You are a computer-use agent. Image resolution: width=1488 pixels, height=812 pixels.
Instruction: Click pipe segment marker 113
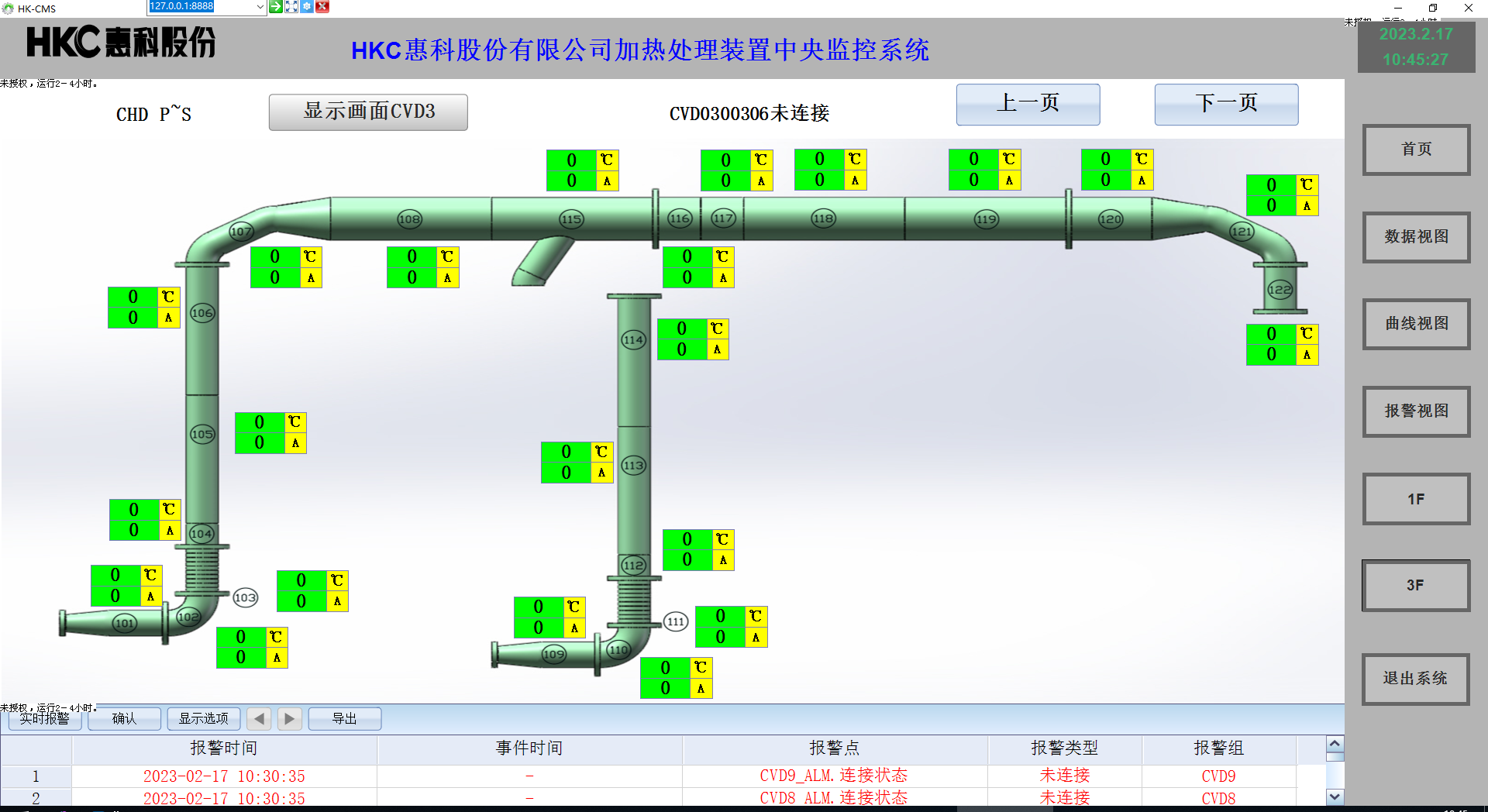633,466
